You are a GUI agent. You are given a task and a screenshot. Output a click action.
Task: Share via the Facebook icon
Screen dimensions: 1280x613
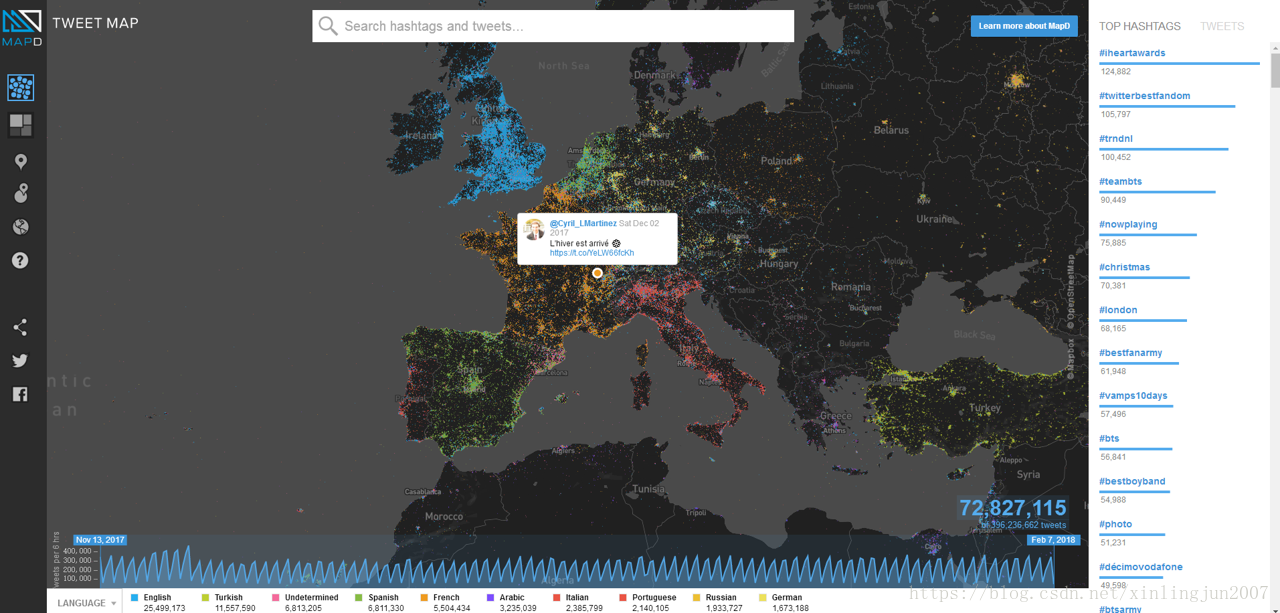tap(20, 394)
